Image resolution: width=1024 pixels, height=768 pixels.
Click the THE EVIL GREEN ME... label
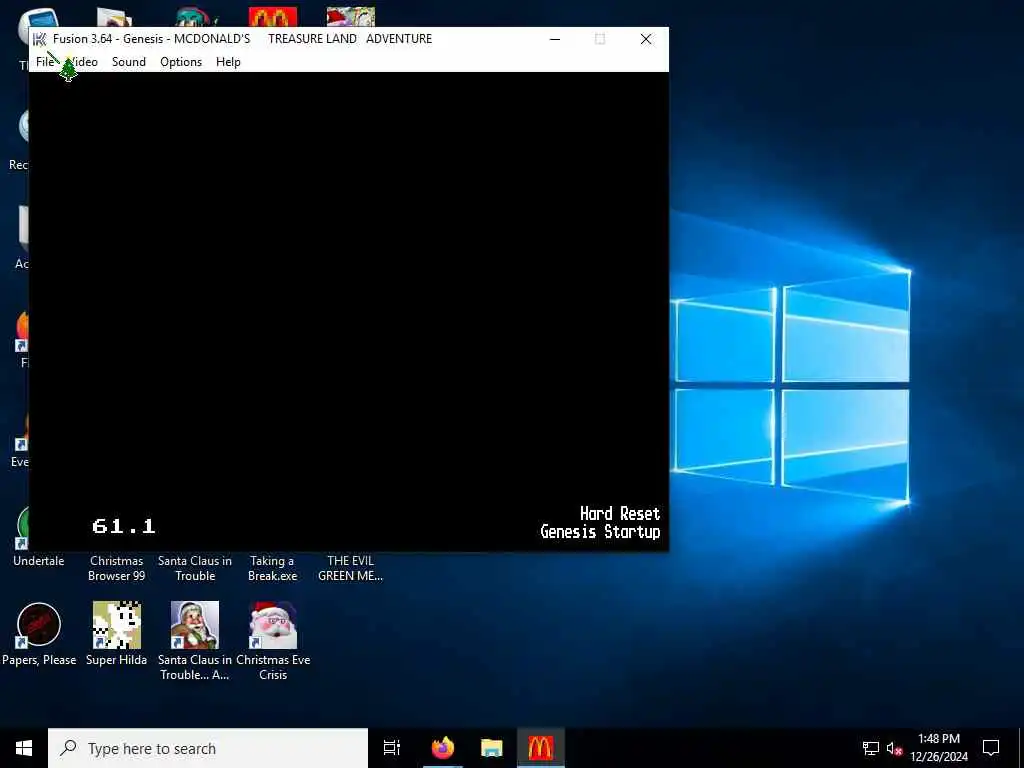351,568
